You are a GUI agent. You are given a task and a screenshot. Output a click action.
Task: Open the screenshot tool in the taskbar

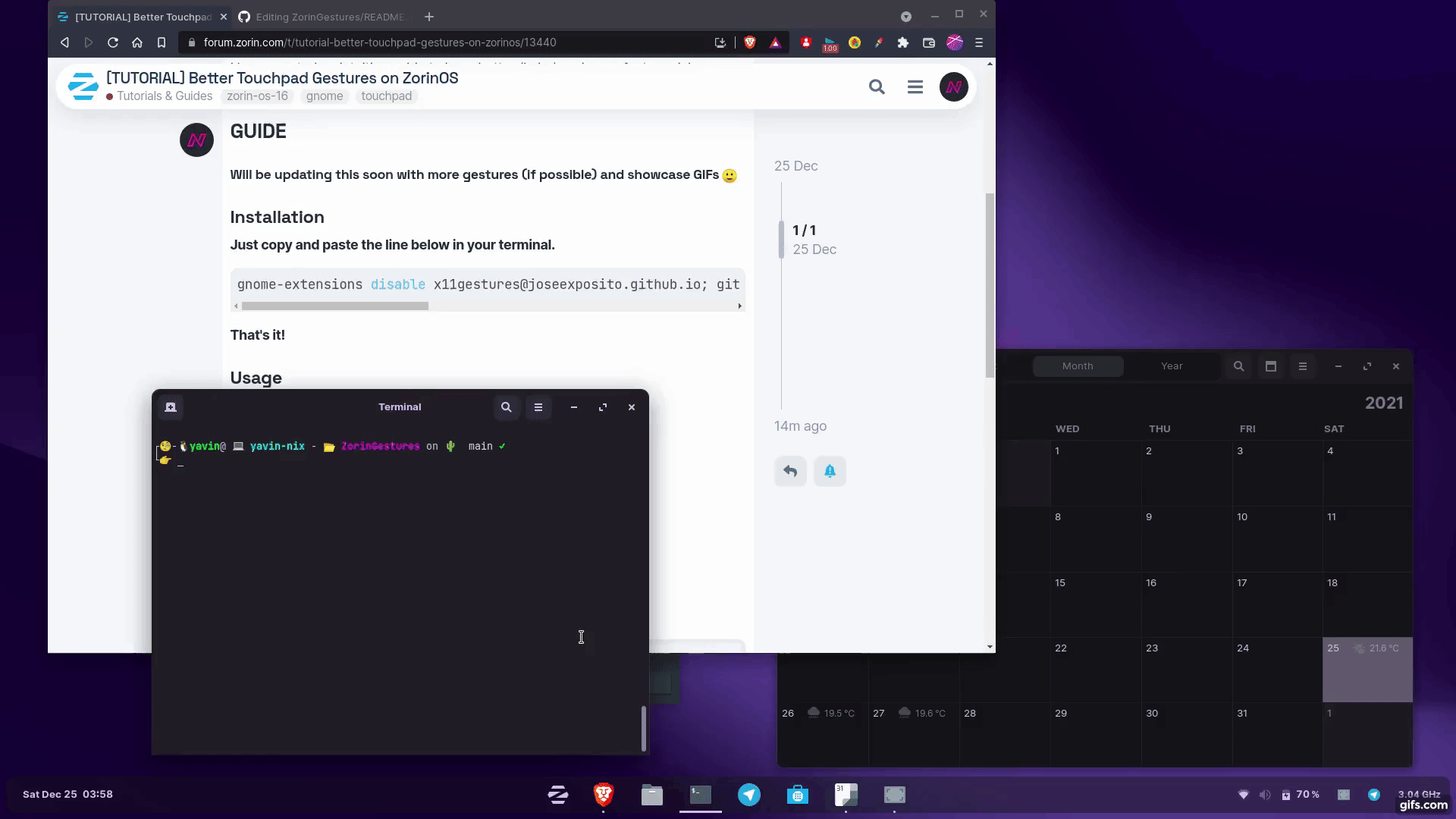click(895, 795)
